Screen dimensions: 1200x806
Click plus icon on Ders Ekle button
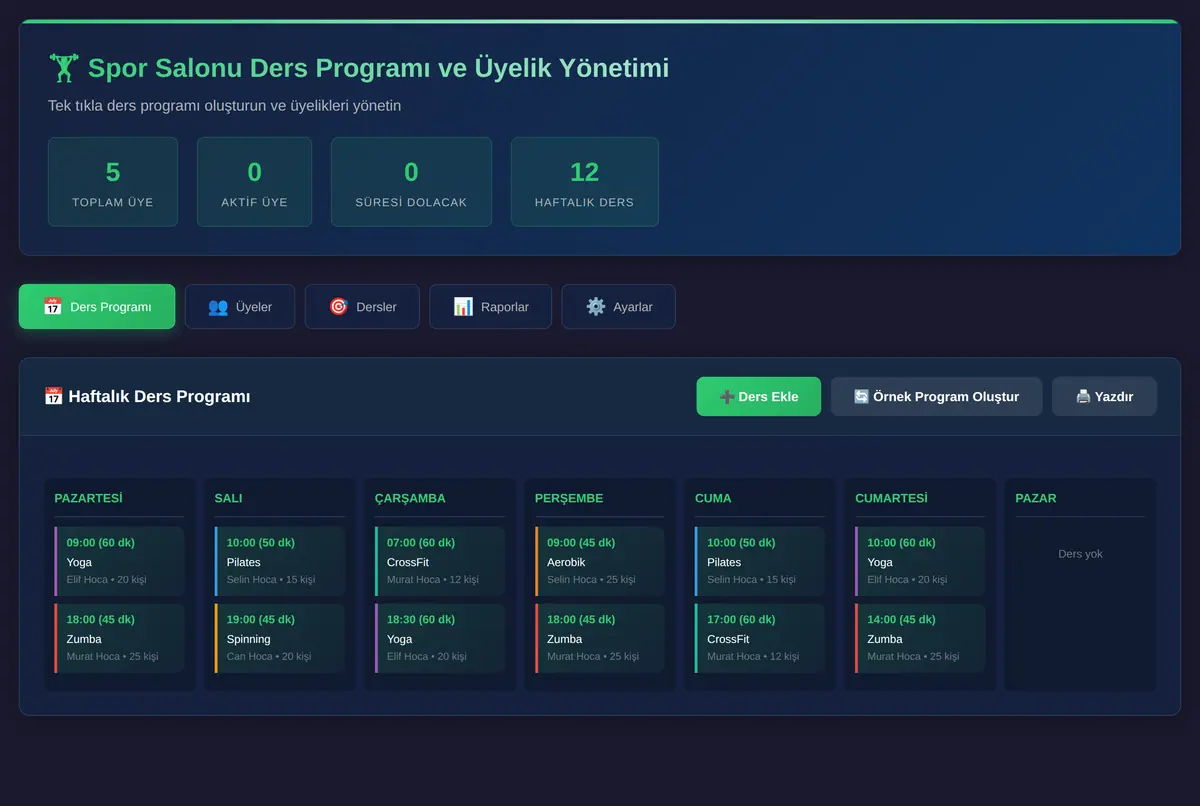(x=727, y=397)
